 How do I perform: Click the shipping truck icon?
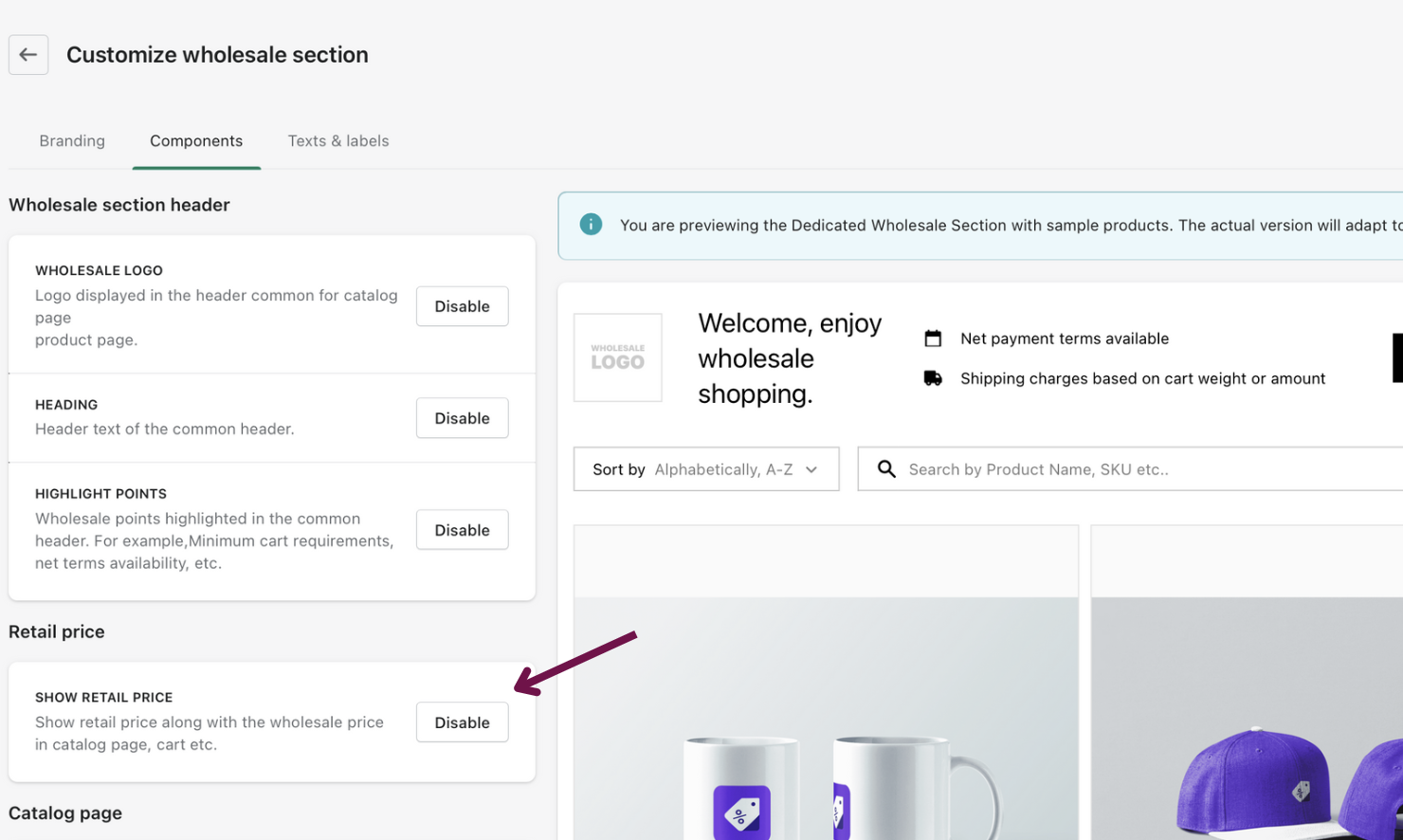933,378
